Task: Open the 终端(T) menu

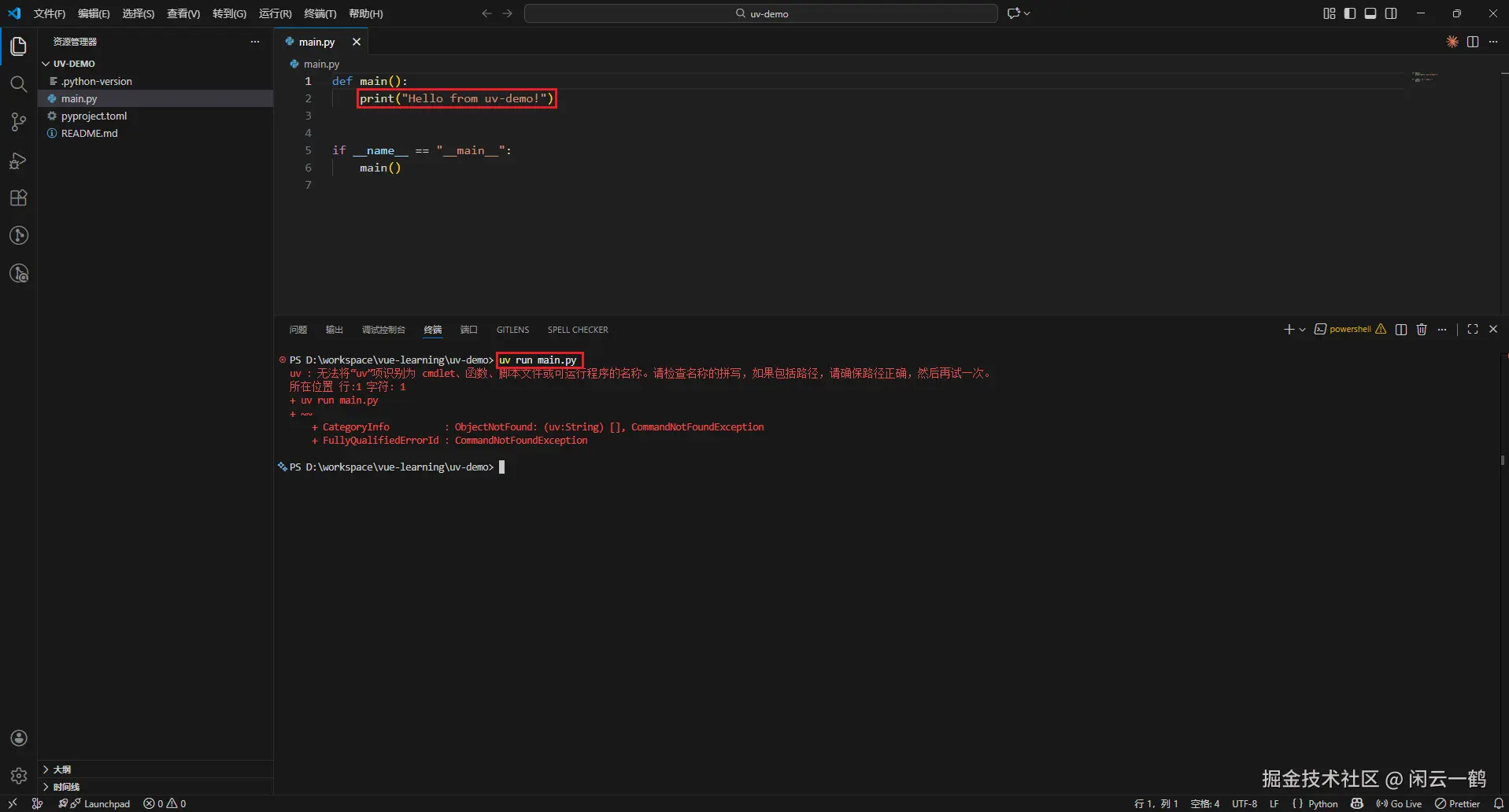Action: pyautogui.click(x=320, y=13)
